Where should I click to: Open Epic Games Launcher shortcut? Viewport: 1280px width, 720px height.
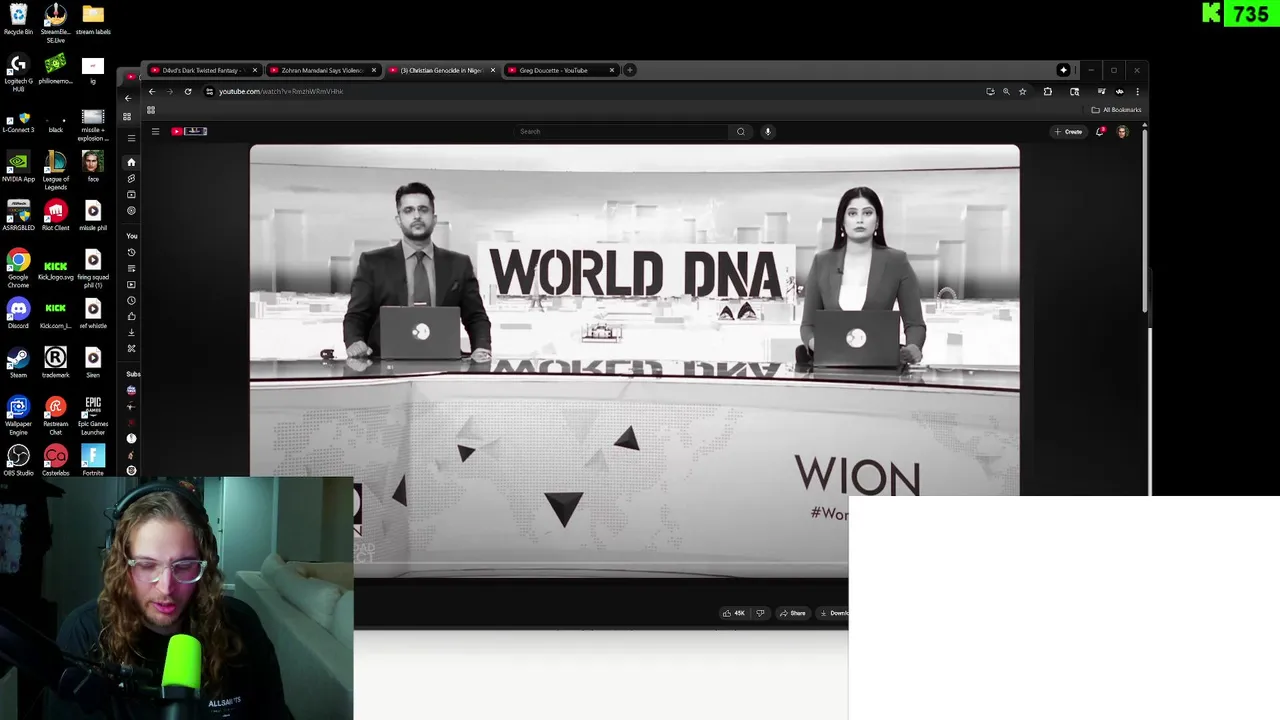tap(93, 416)
